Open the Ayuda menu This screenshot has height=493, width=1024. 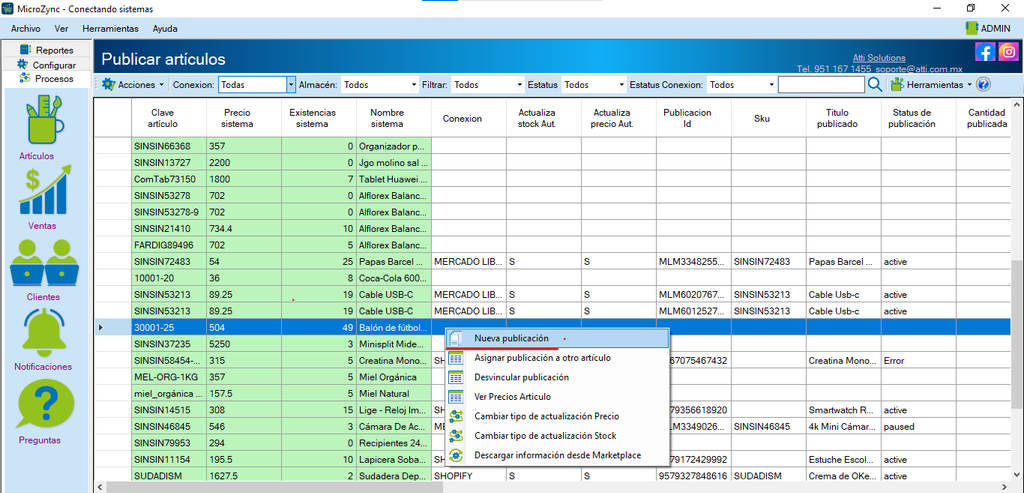(165, 29)
